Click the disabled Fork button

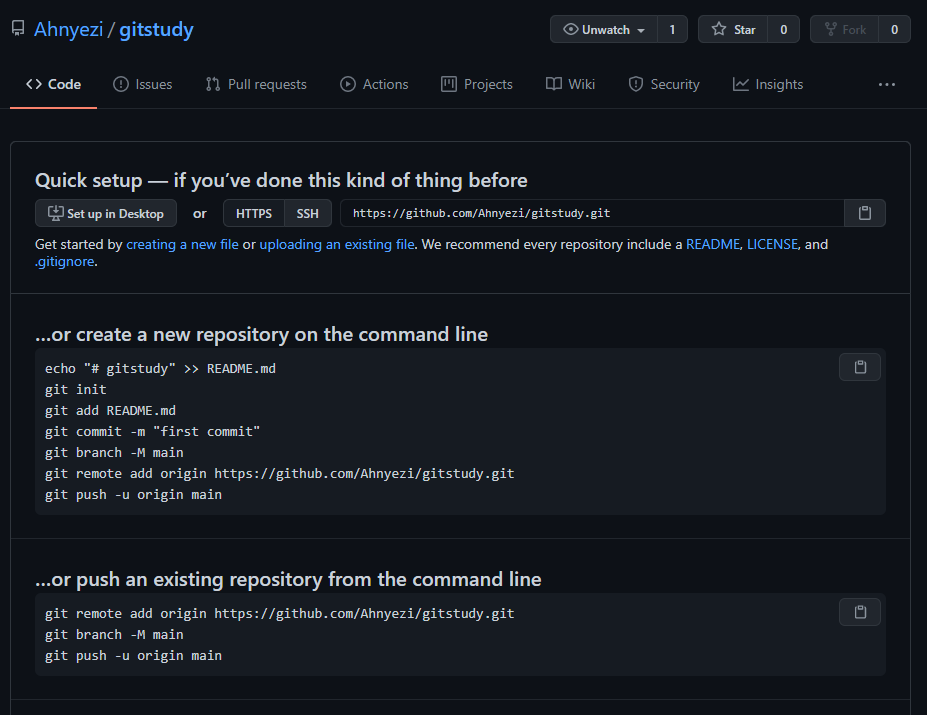point(844,30)
